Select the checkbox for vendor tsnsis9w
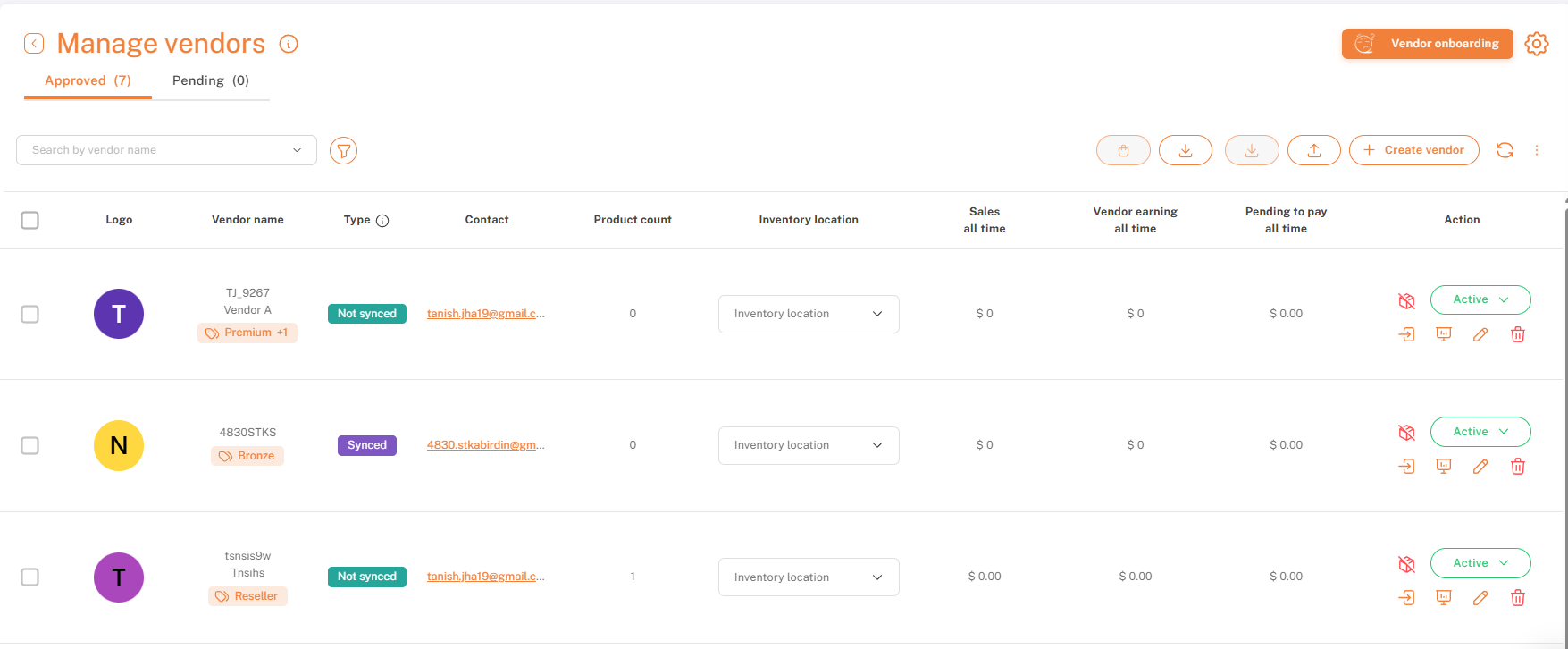Viewport: 1568px width, 649px height. pyautogui.click(x=30, y=577)
